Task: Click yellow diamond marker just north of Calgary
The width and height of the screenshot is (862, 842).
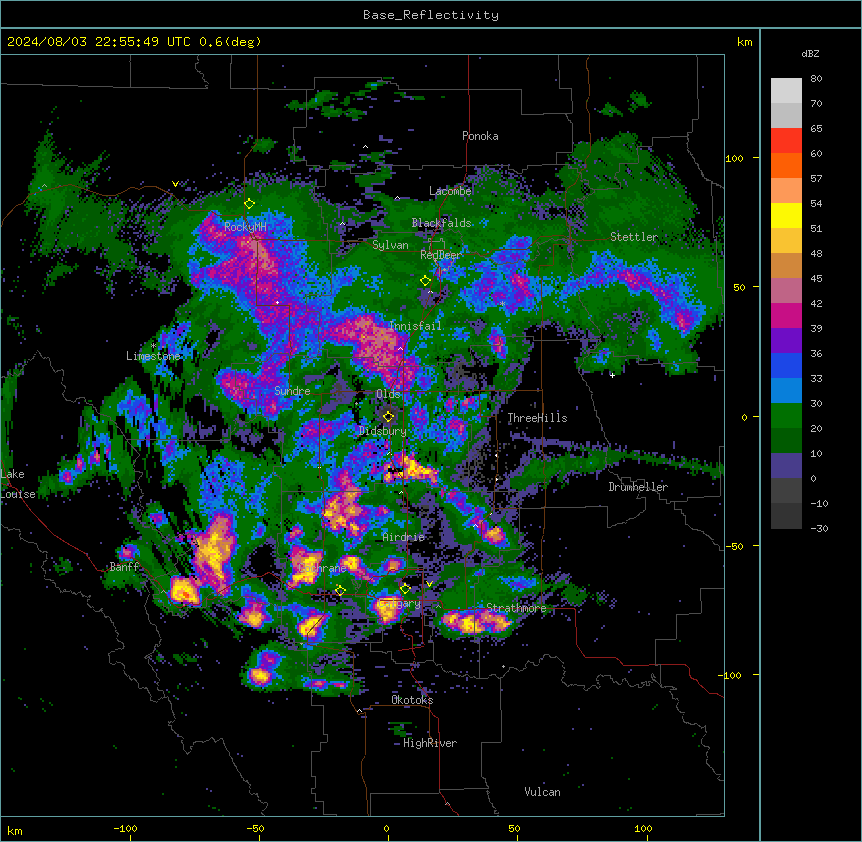Action: pos(405,589)
